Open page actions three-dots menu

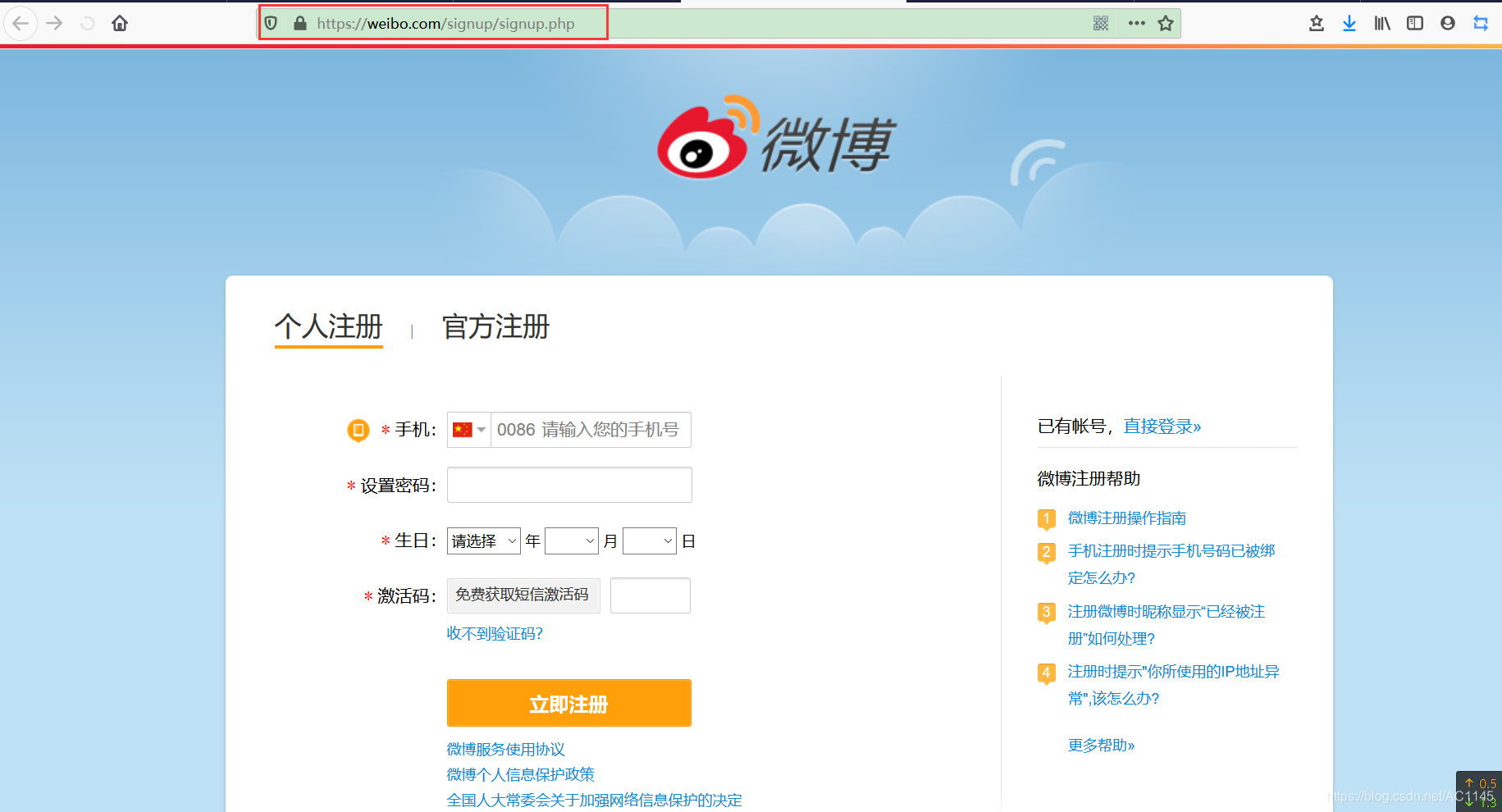1136,23
